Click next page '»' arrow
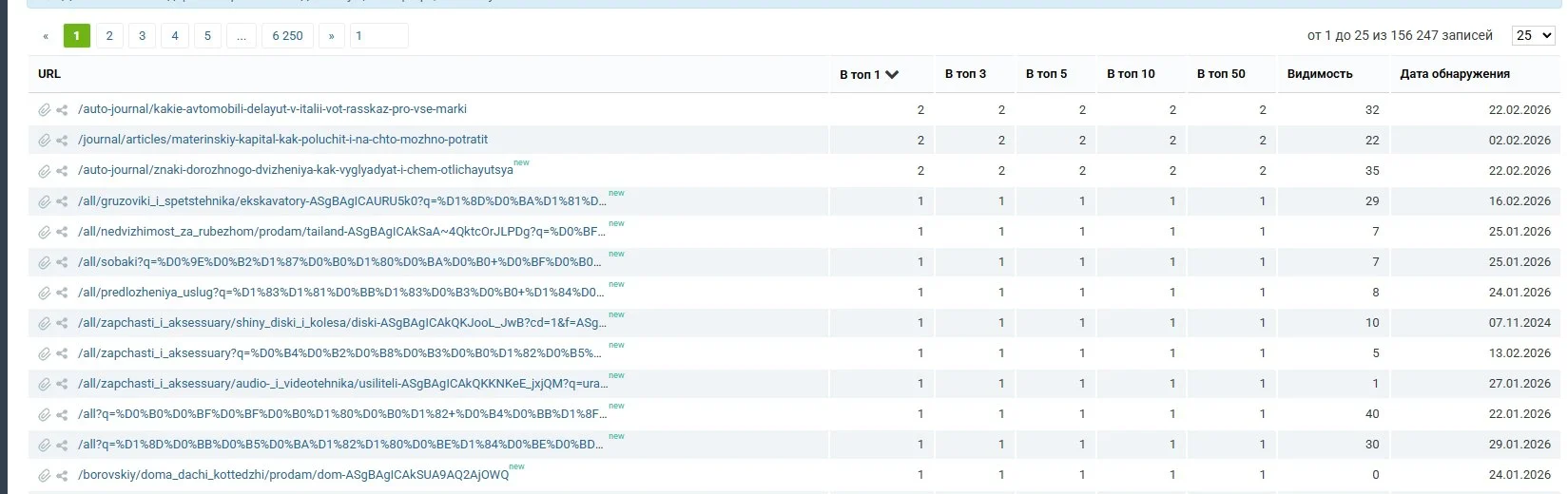1568x494 pixels. point(331,36)
